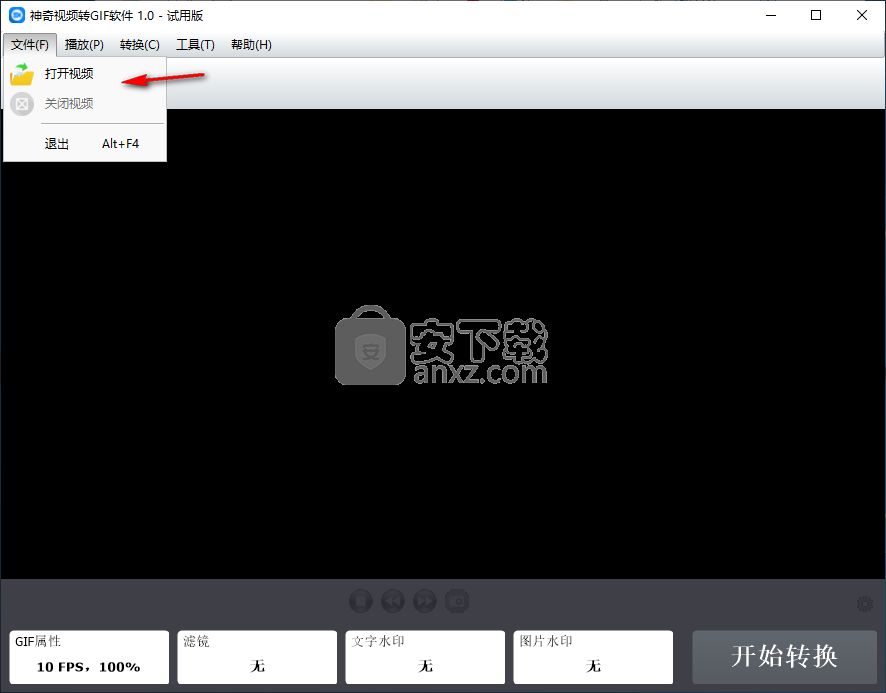886x693 pixels.
Task: Open the GIF属性 settings panel
Action: 89,657
